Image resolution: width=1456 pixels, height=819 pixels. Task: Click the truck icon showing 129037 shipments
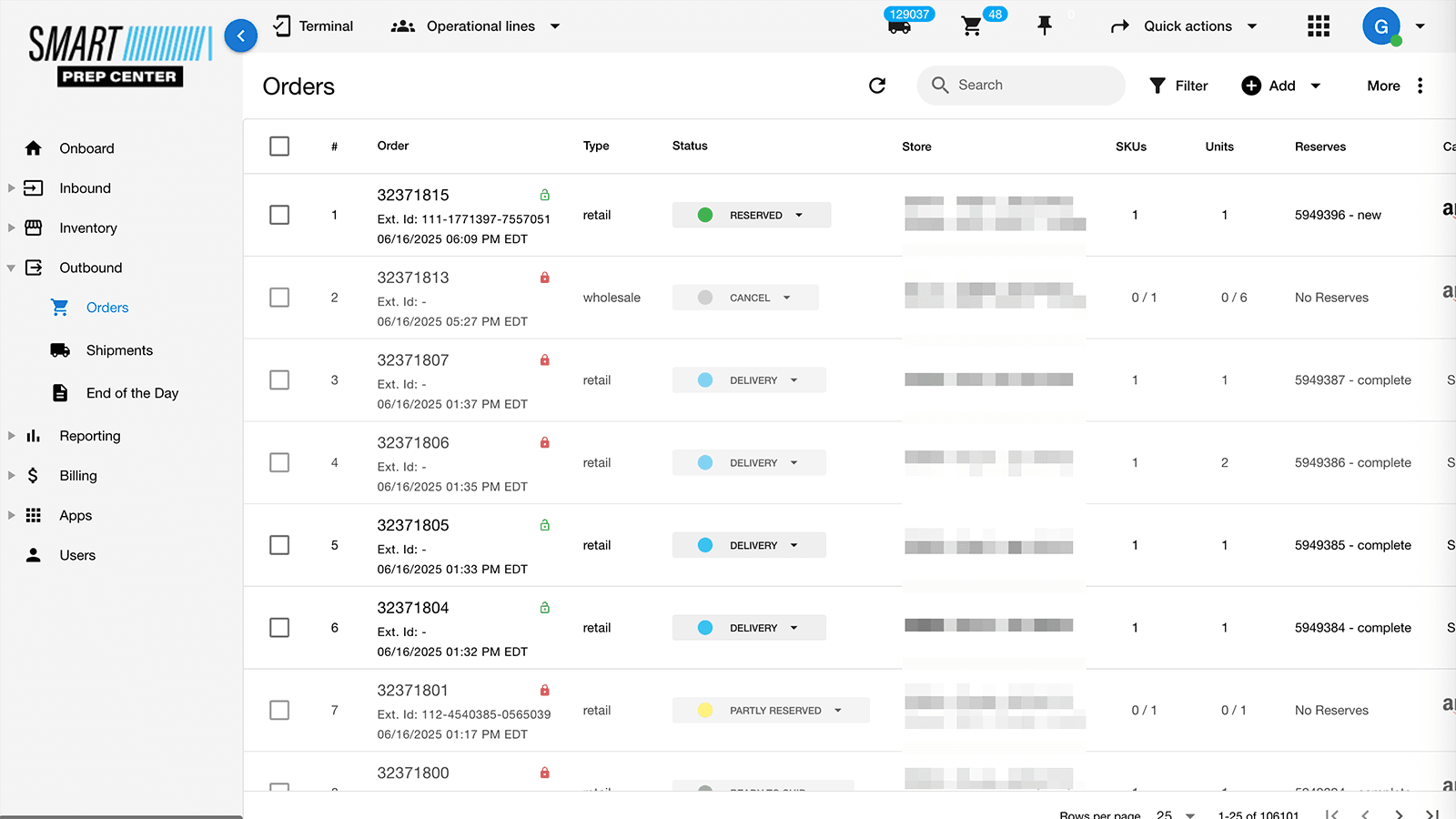tap(898, 27)
